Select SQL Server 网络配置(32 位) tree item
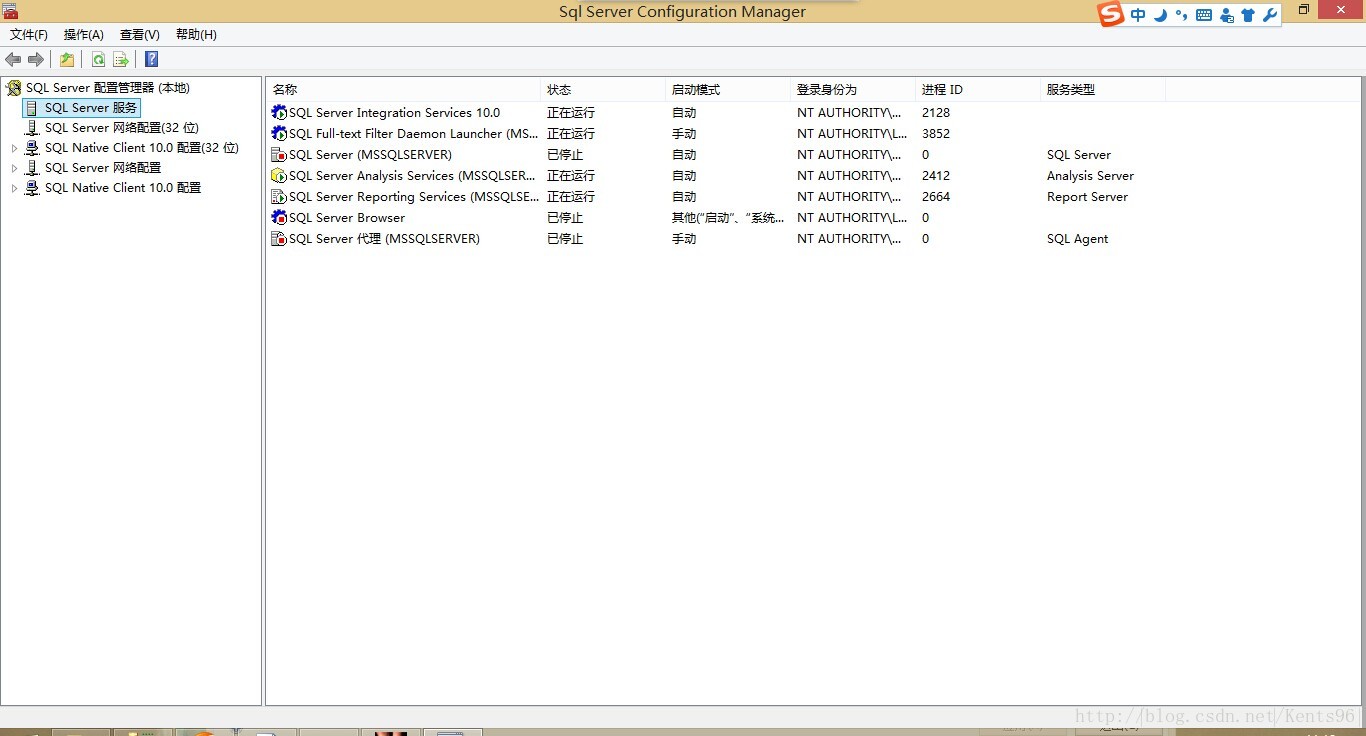Viewport: 1366px width, 736px height. [x=122, y=128]
